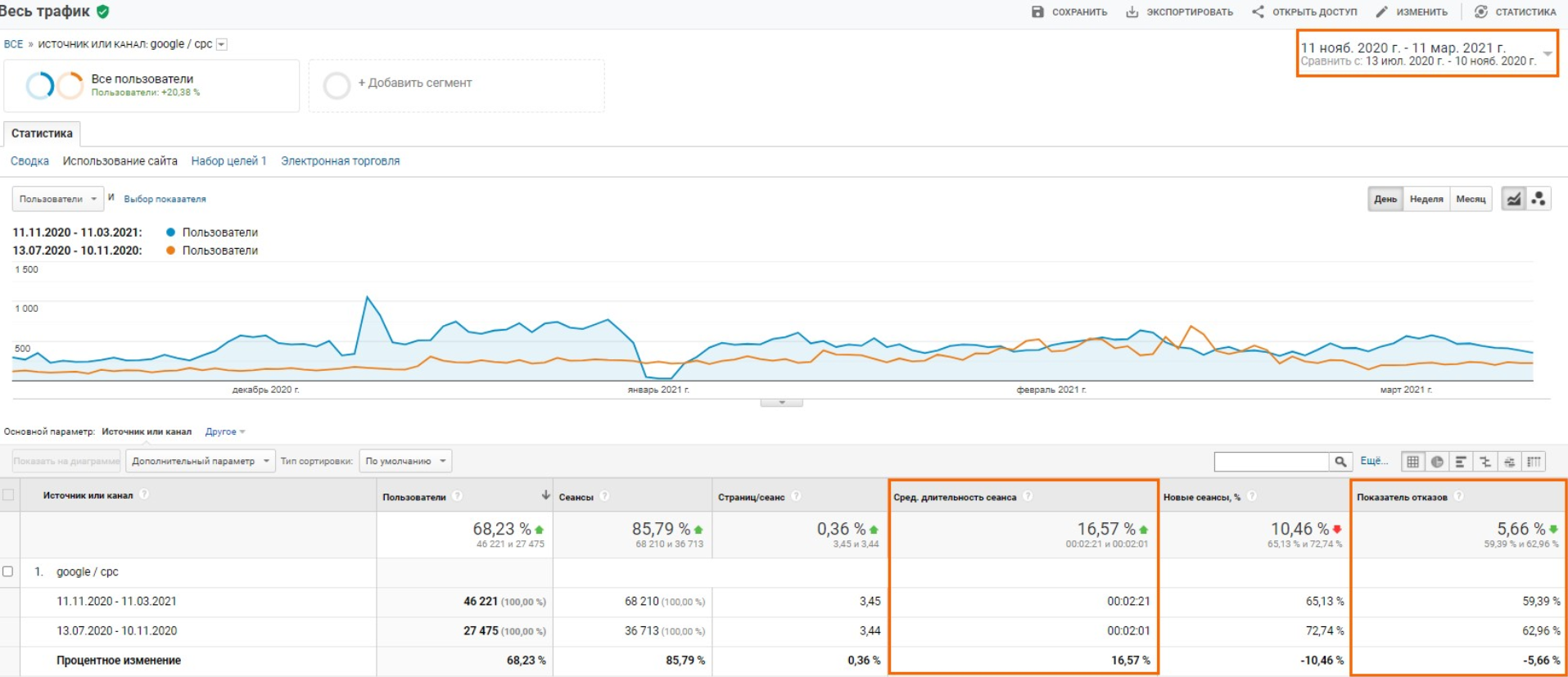Click the table search input field
This screenshot has width=1568, height=677.
1272,462
